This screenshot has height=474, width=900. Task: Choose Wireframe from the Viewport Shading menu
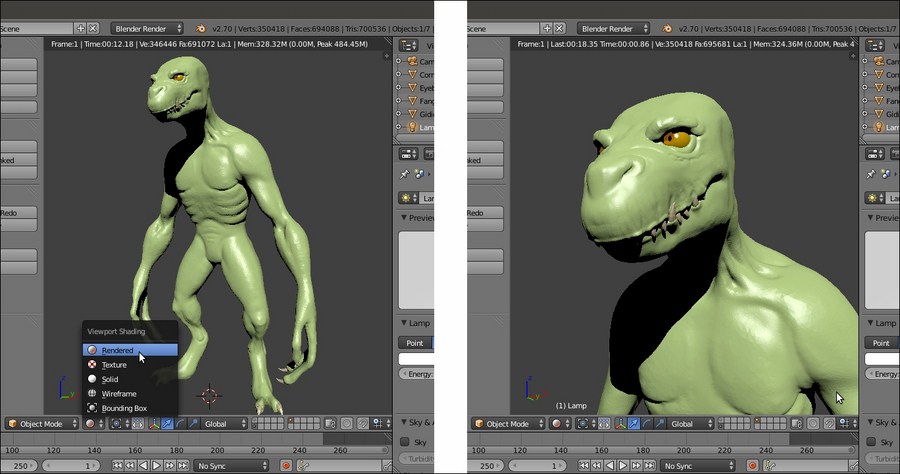coord(119,394)
